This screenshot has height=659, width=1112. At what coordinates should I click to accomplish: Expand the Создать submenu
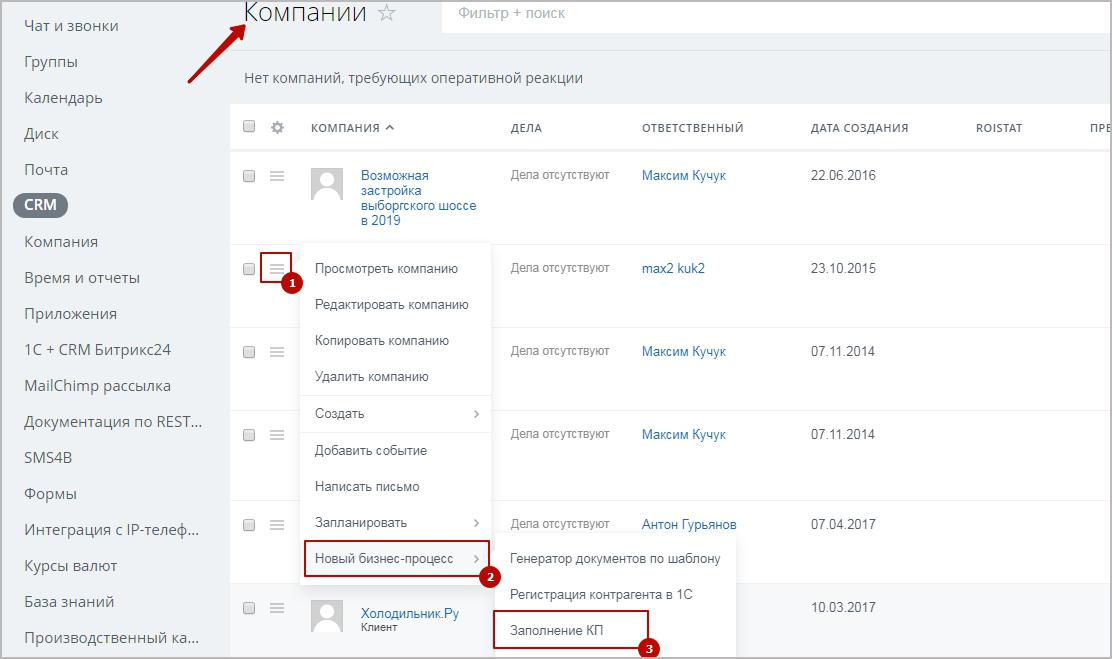click(x=396, y=414)
